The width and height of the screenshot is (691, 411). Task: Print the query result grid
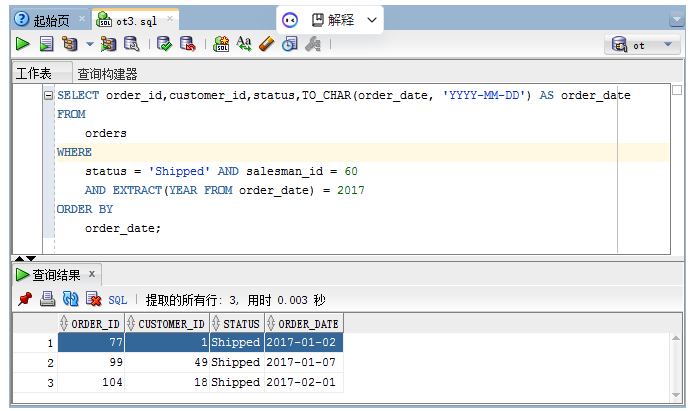pyautogui.click(x=47, y=299)
